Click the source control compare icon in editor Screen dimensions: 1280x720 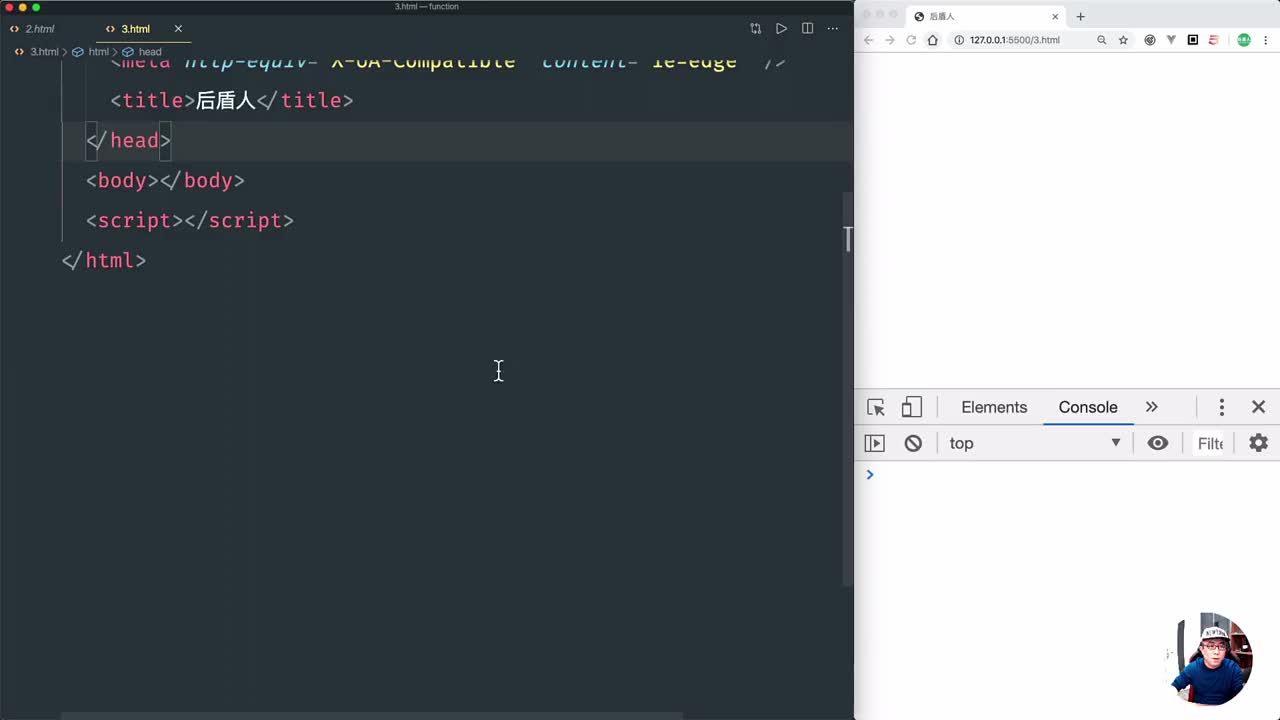click(x=755, y=29)
